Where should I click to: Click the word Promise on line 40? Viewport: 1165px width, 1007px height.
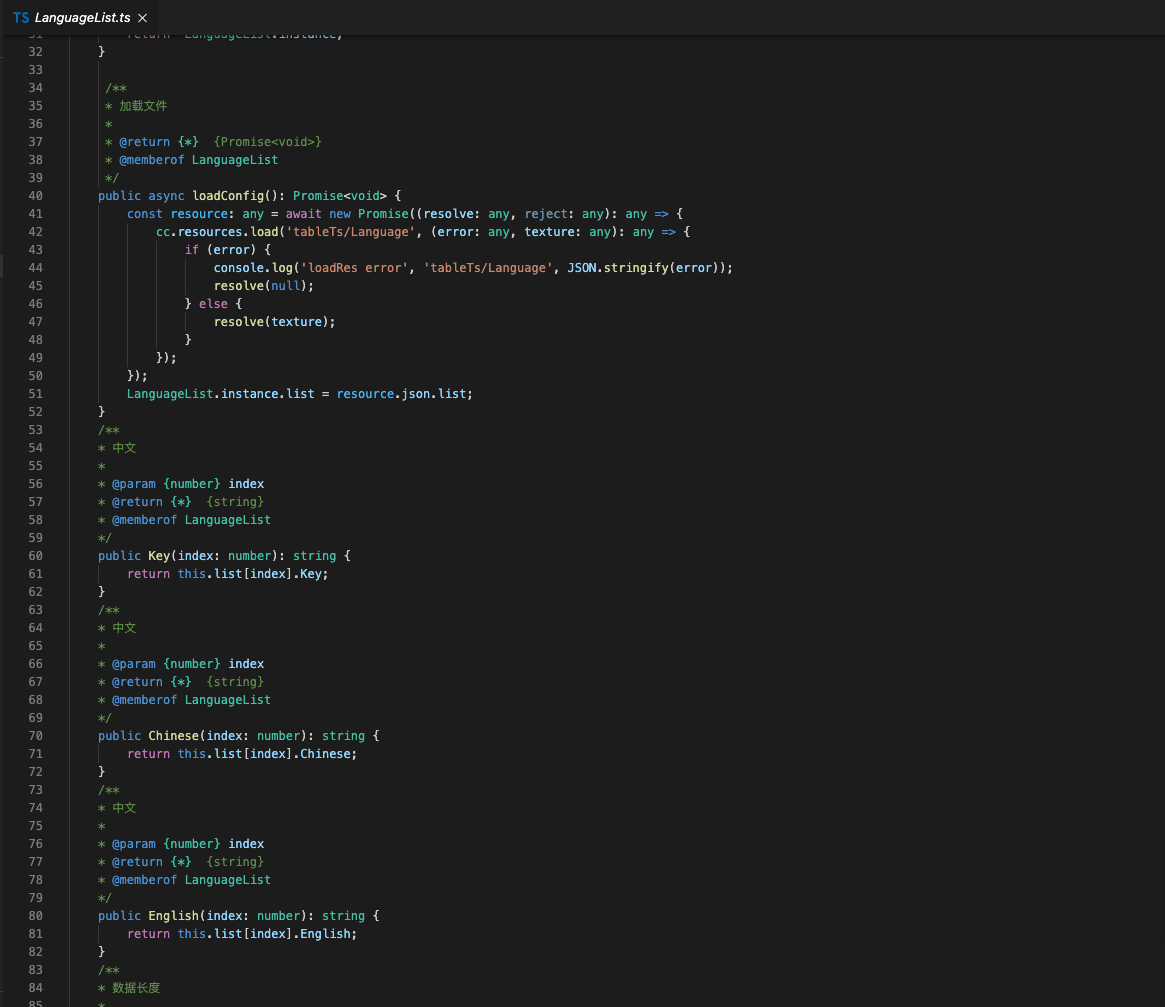coord(318,195)
